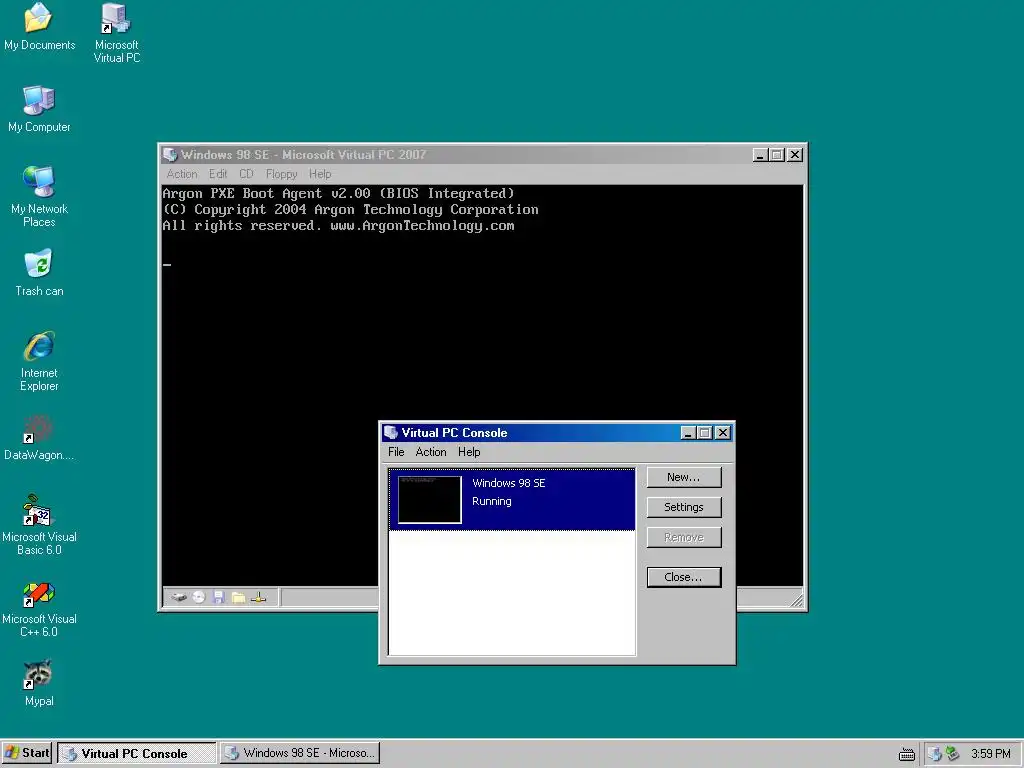Viewport: 1024px width, 768px height.
Task: Click the floppy disk icon in VM status bar
Action: pos(219,597)
